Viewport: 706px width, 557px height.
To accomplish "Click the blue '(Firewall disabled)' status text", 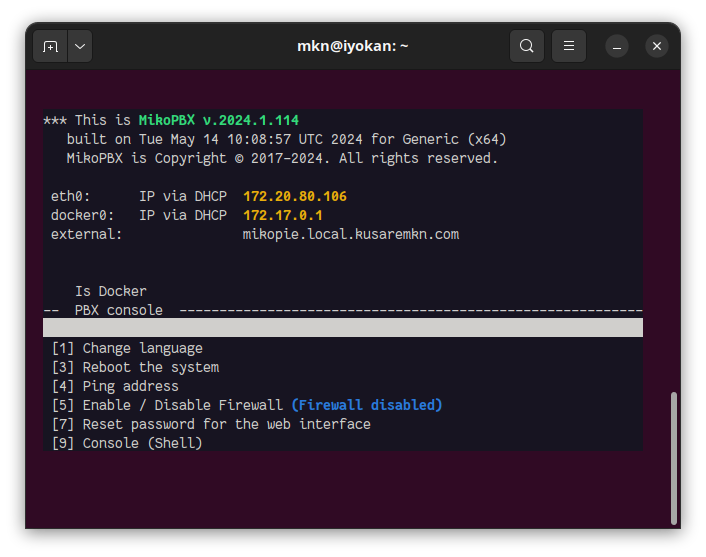I will (x=367, y=405).
